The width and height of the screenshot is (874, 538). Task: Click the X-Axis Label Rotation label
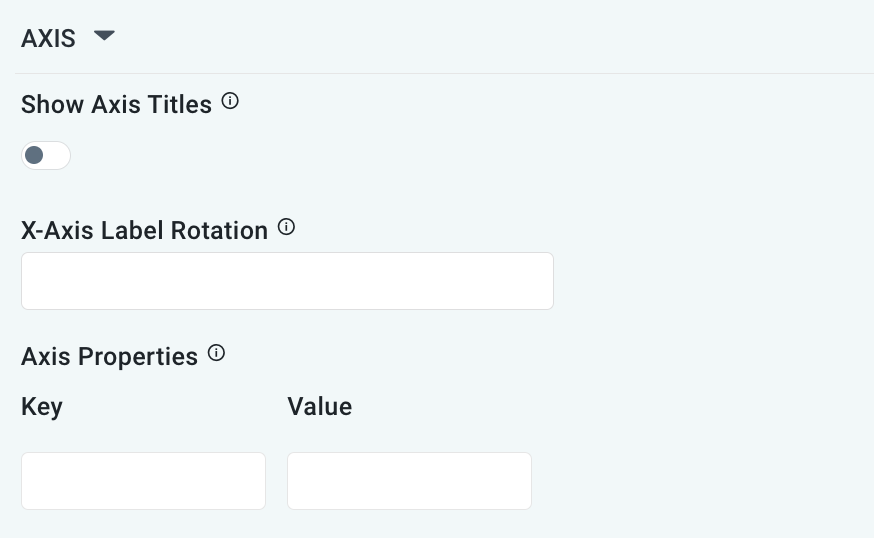tap(144, 231)
